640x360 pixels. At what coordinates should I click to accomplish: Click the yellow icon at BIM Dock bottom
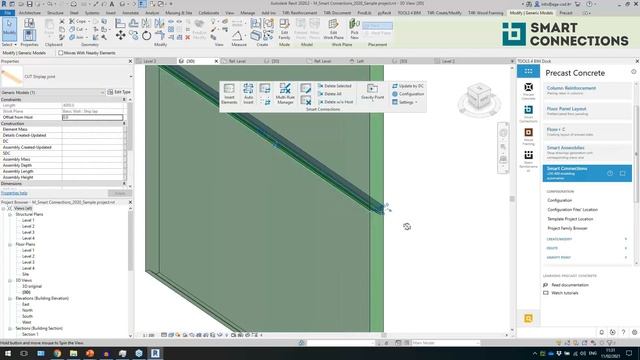tap(528, 318)
